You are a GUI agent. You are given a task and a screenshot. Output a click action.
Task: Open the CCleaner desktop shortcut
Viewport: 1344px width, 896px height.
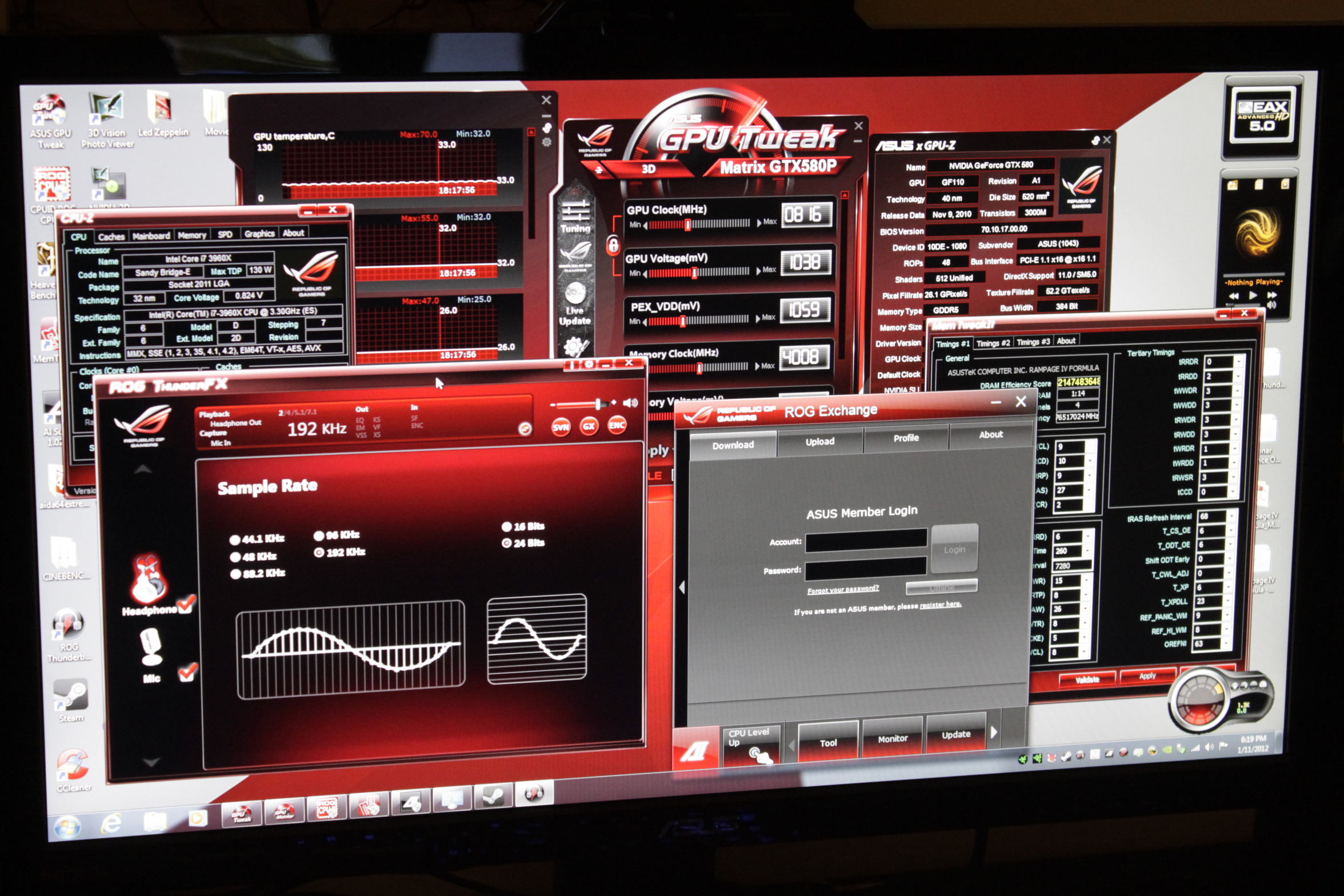[x=73, y=769]
